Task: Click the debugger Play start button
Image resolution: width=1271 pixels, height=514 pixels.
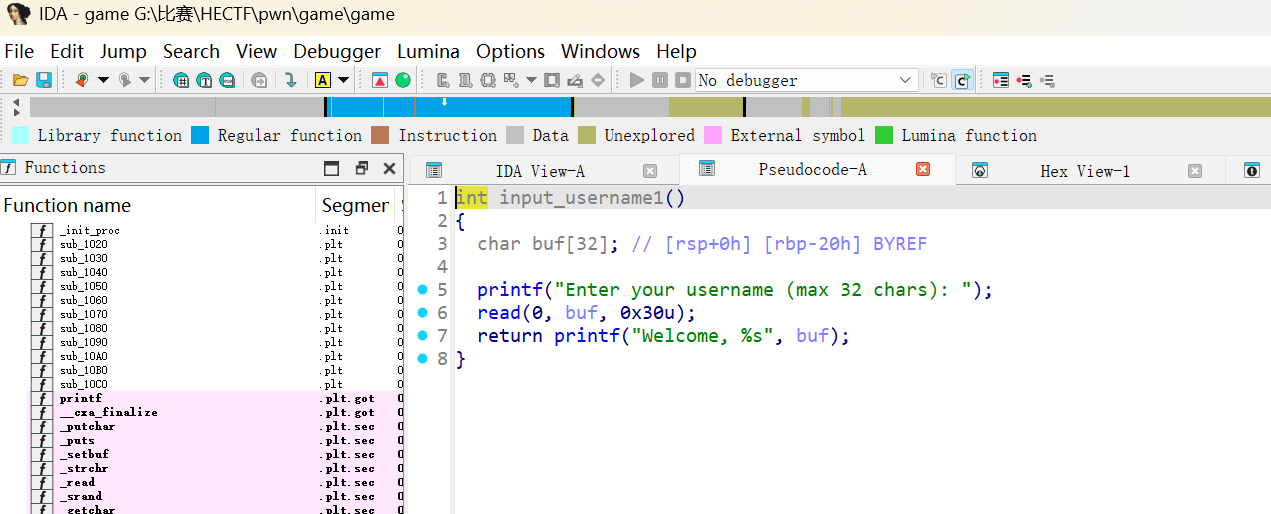Action: (x=637, y=80)
